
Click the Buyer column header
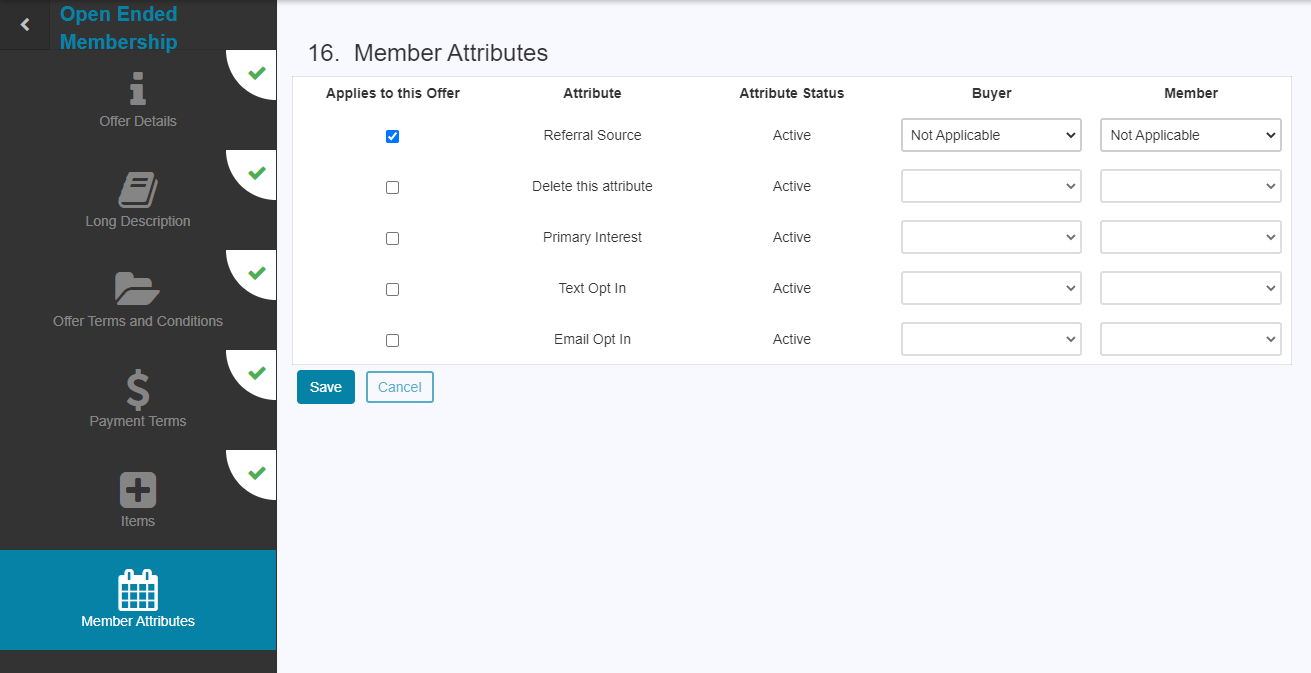pos(992,93)
